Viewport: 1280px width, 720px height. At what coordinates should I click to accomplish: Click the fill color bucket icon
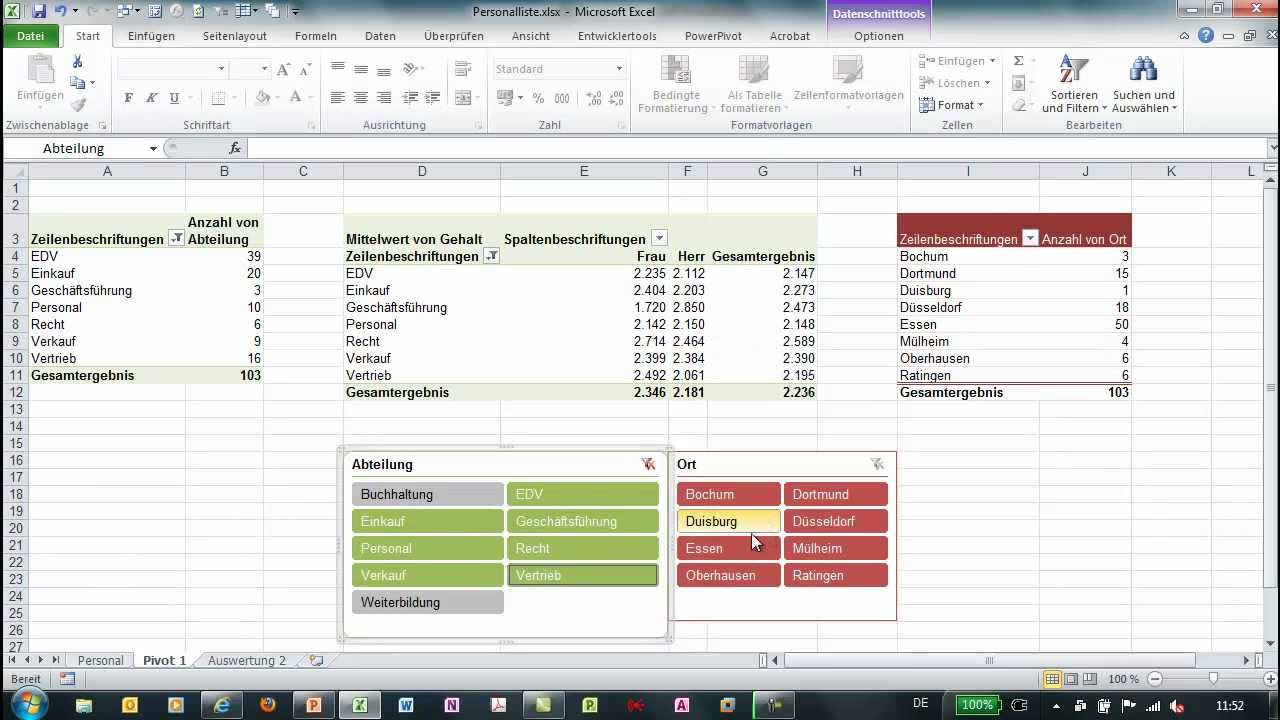click(262, 98)
